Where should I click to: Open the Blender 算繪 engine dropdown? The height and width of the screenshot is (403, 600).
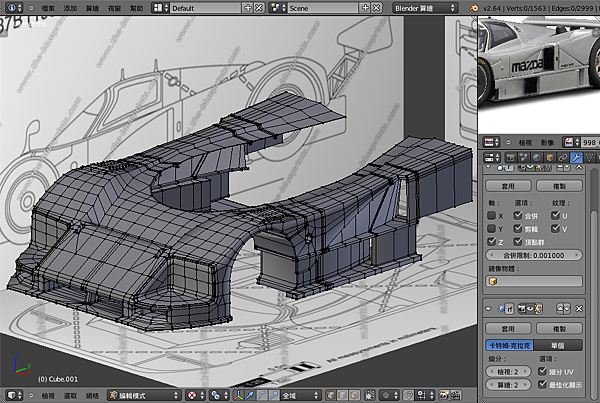[425, 8]
